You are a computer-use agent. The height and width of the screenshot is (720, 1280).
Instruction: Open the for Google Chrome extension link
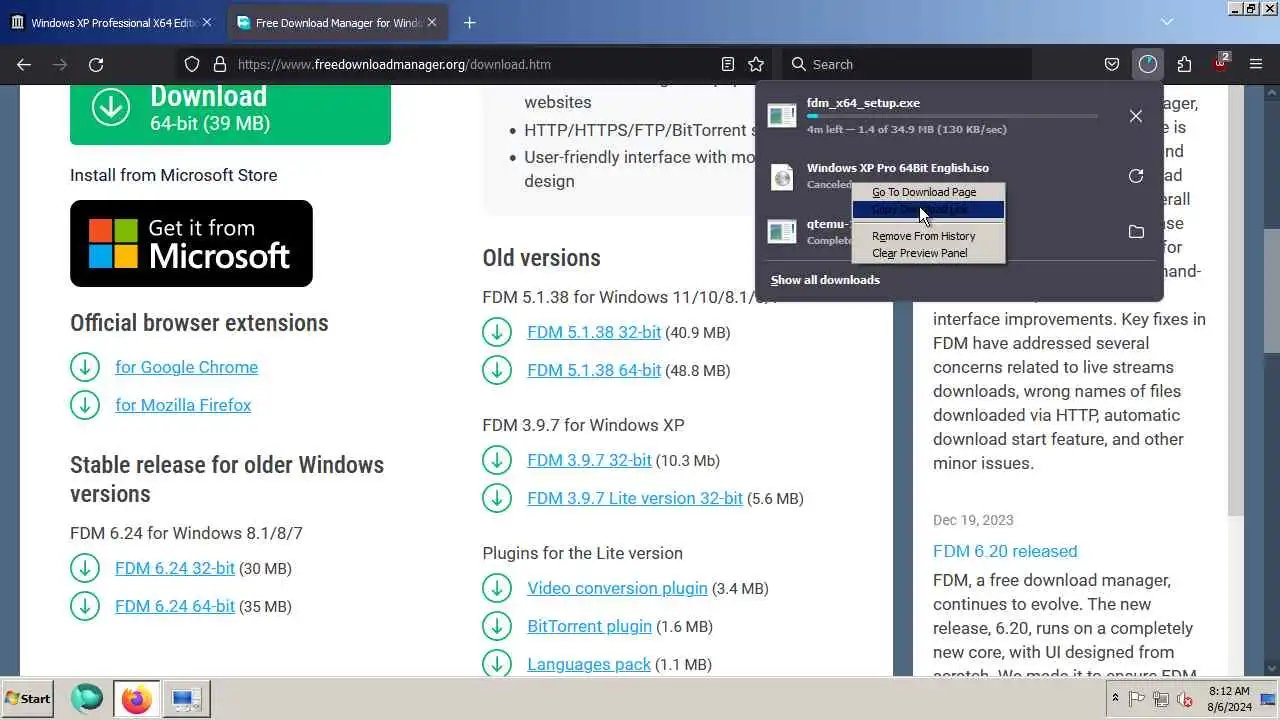(186, 367)
